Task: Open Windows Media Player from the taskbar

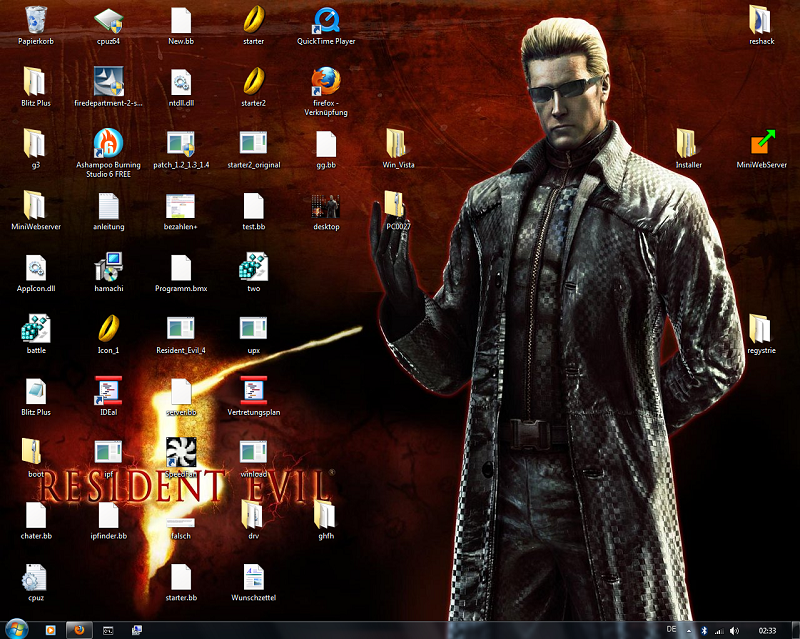Action: [51, 630]
